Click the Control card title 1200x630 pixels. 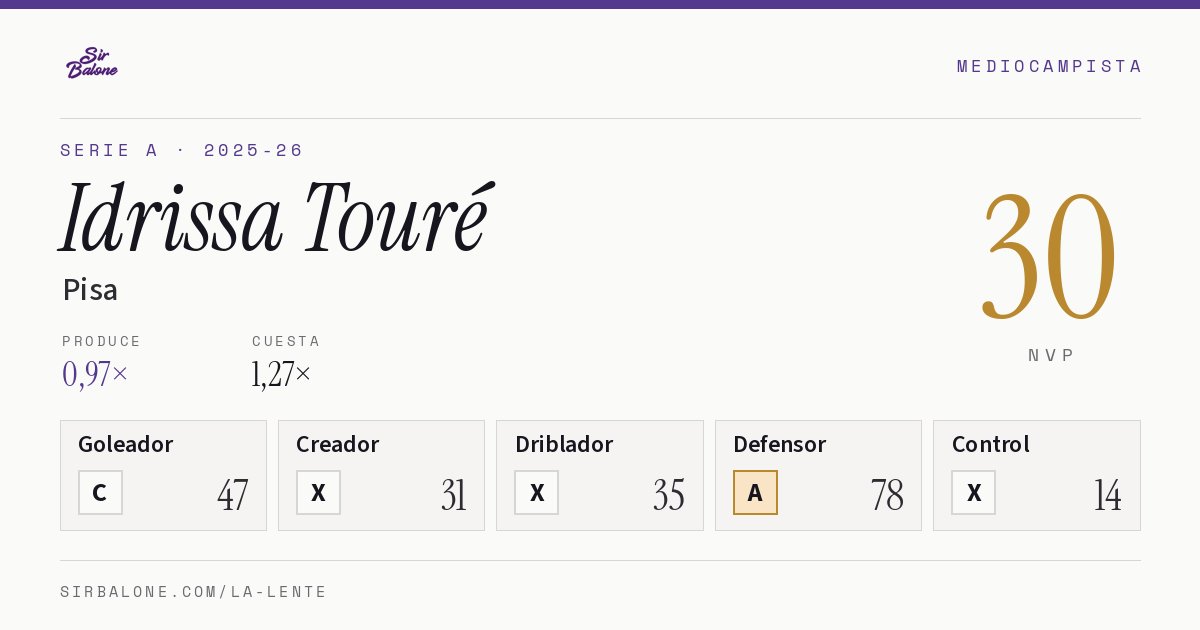pyautogui.click(x=991, y=444)
